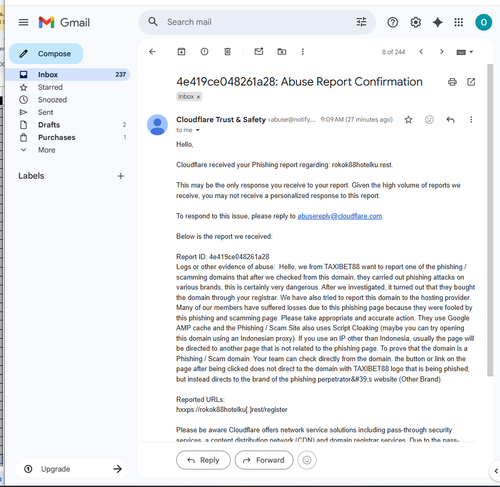Go back to the inbox arrow
Image resolution: width=500 pixels, height=487 pixels.
tap(152, 52)
